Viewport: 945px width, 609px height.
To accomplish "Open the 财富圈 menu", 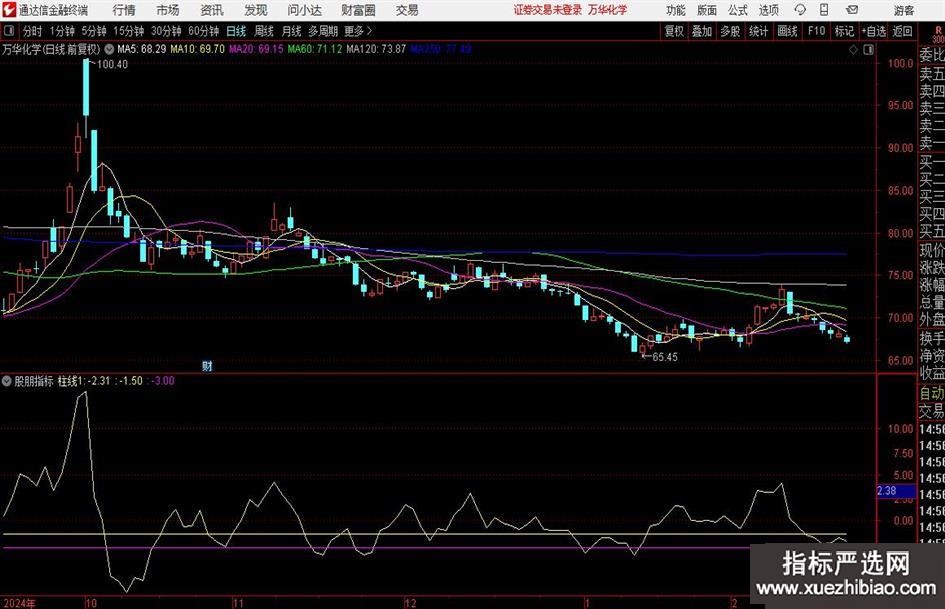I will [358, 10].
